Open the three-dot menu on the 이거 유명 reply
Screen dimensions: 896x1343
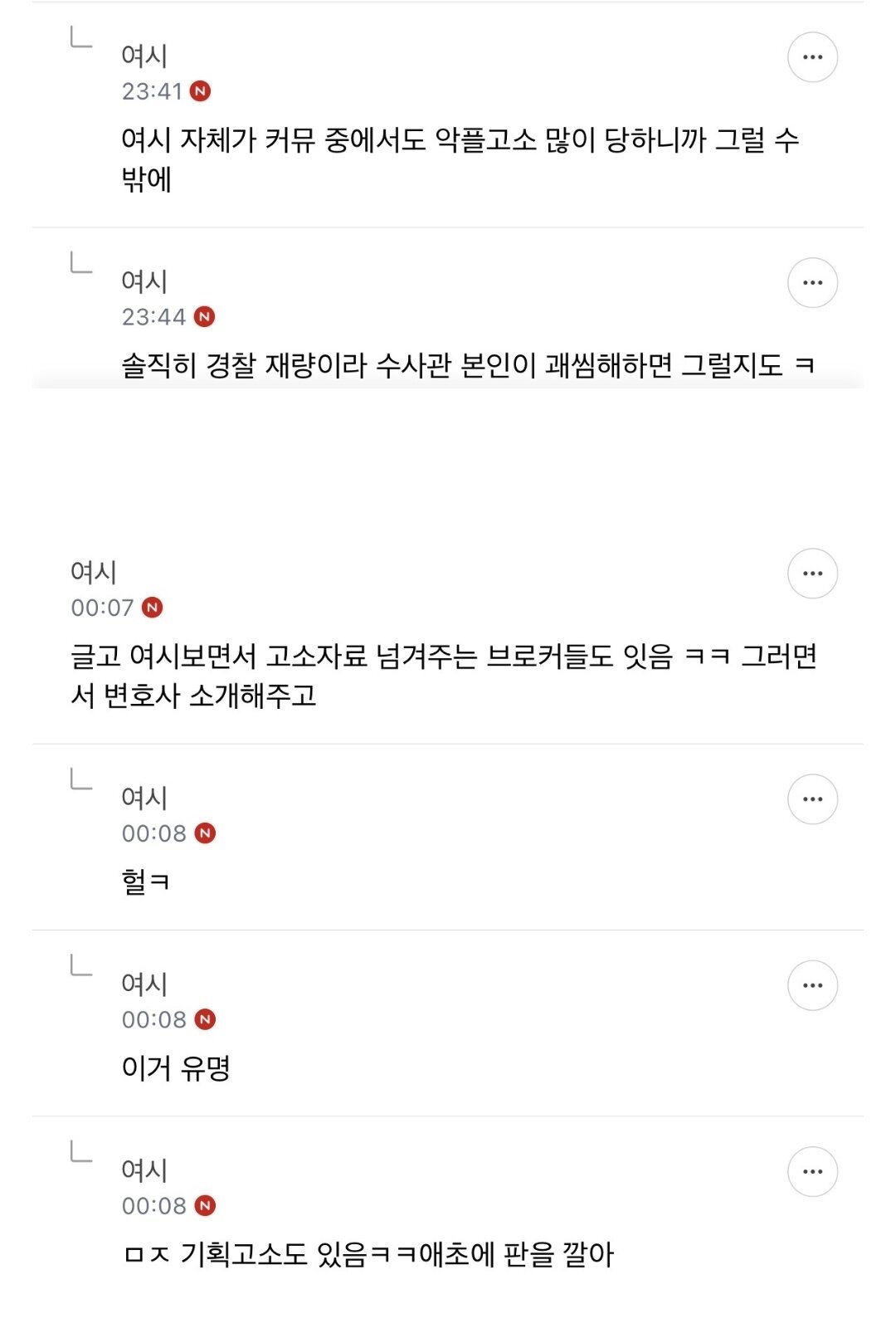(812, 985)
